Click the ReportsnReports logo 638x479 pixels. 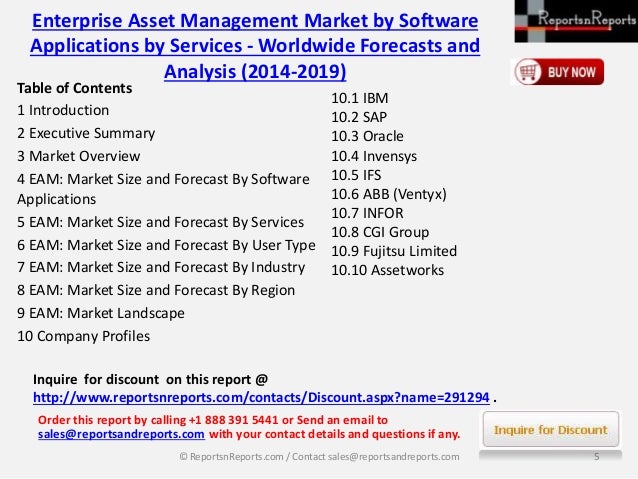576,21
